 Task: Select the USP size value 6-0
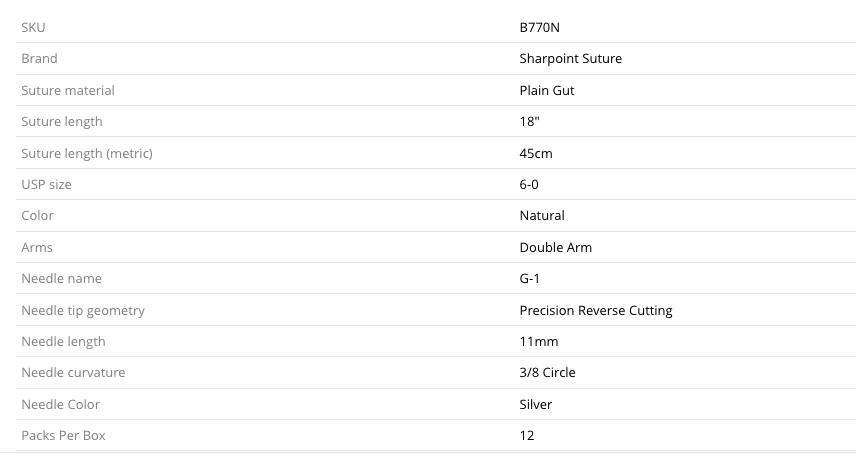(530, 184)
